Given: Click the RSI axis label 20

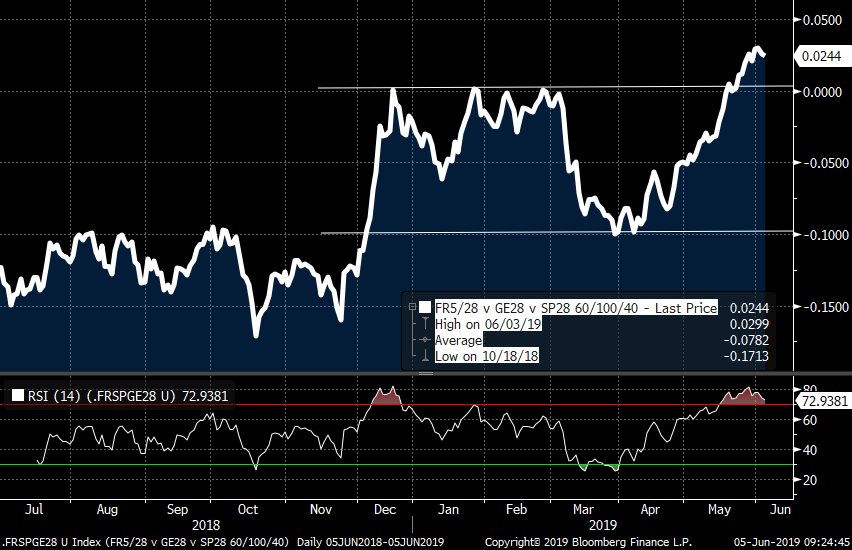Looking at the screenshot, I should point(809,480).
